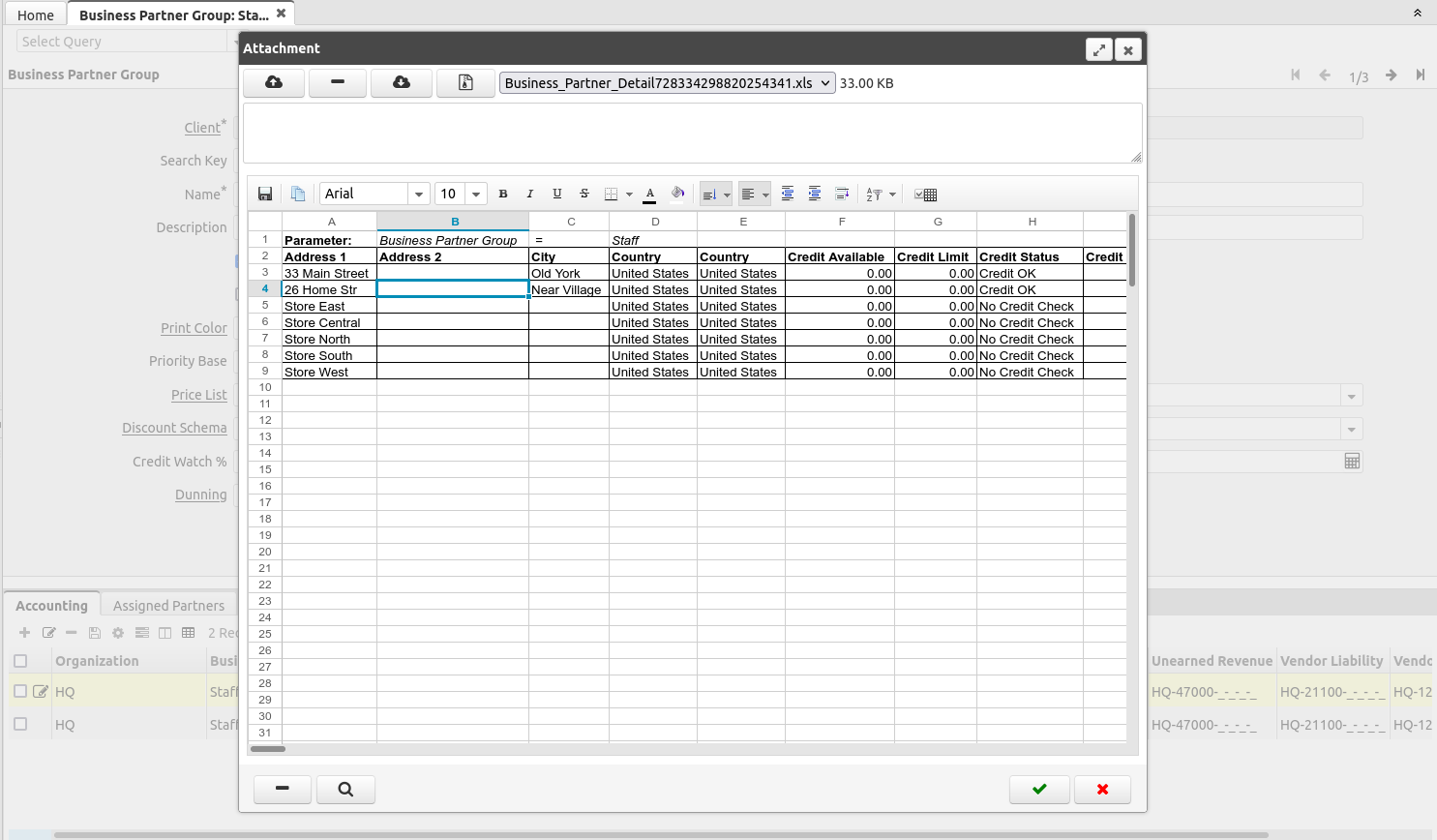Expand the font size 10 dropdown
This screenshot has width=1437, height=840.
(x=475, y=195)
